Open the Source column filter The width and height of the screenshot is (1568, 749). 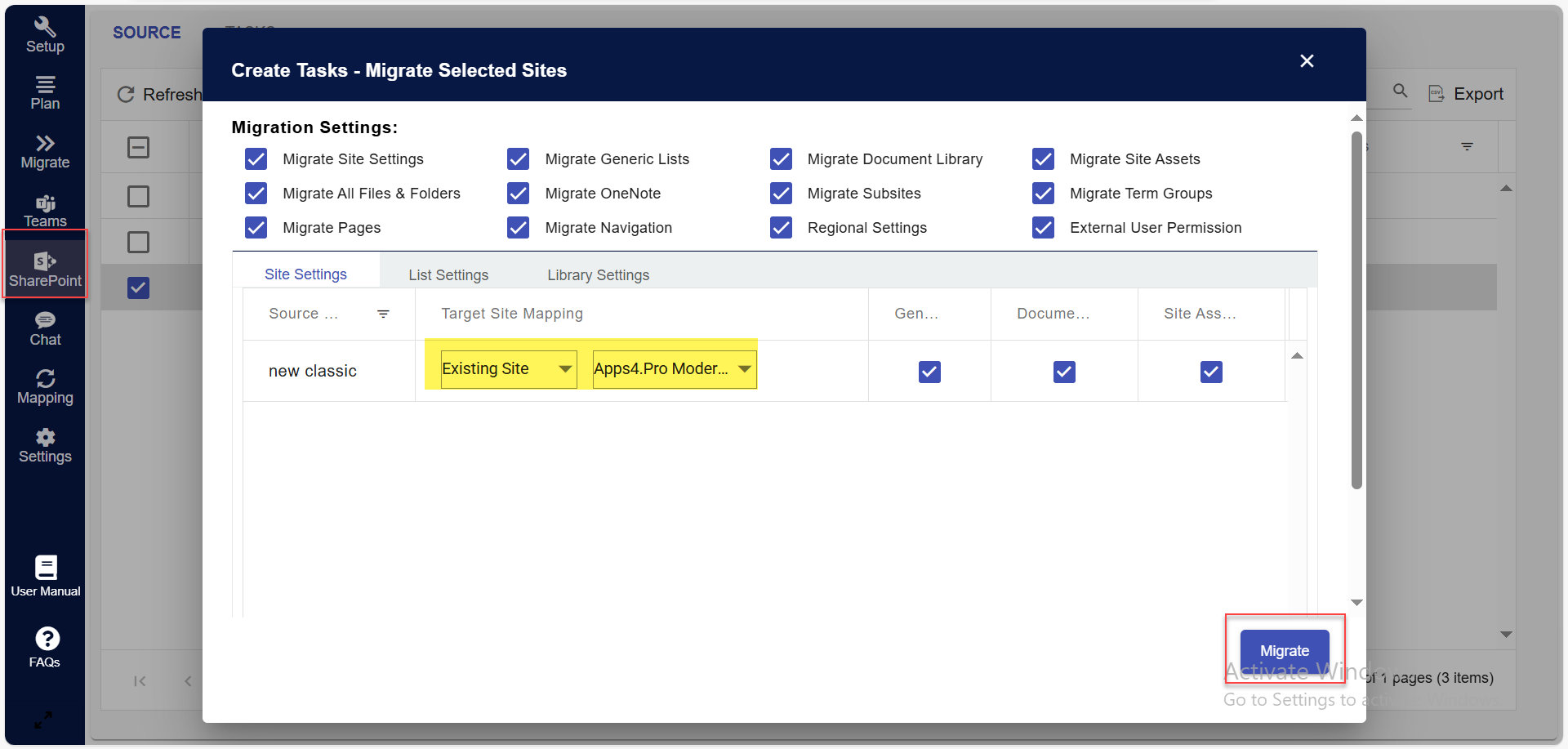point(384,314)
